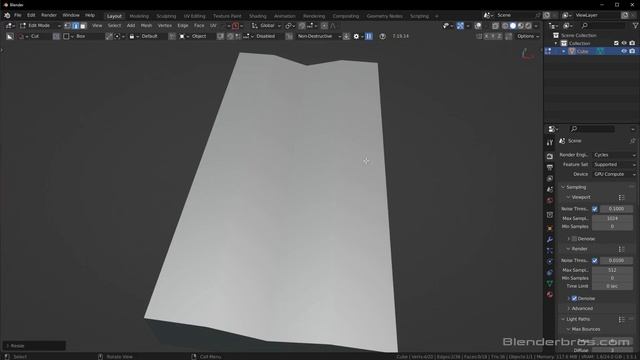This screenshot has height=360, width=640.
Task: Click Render Max Samples 512 field
Action: 612,270
